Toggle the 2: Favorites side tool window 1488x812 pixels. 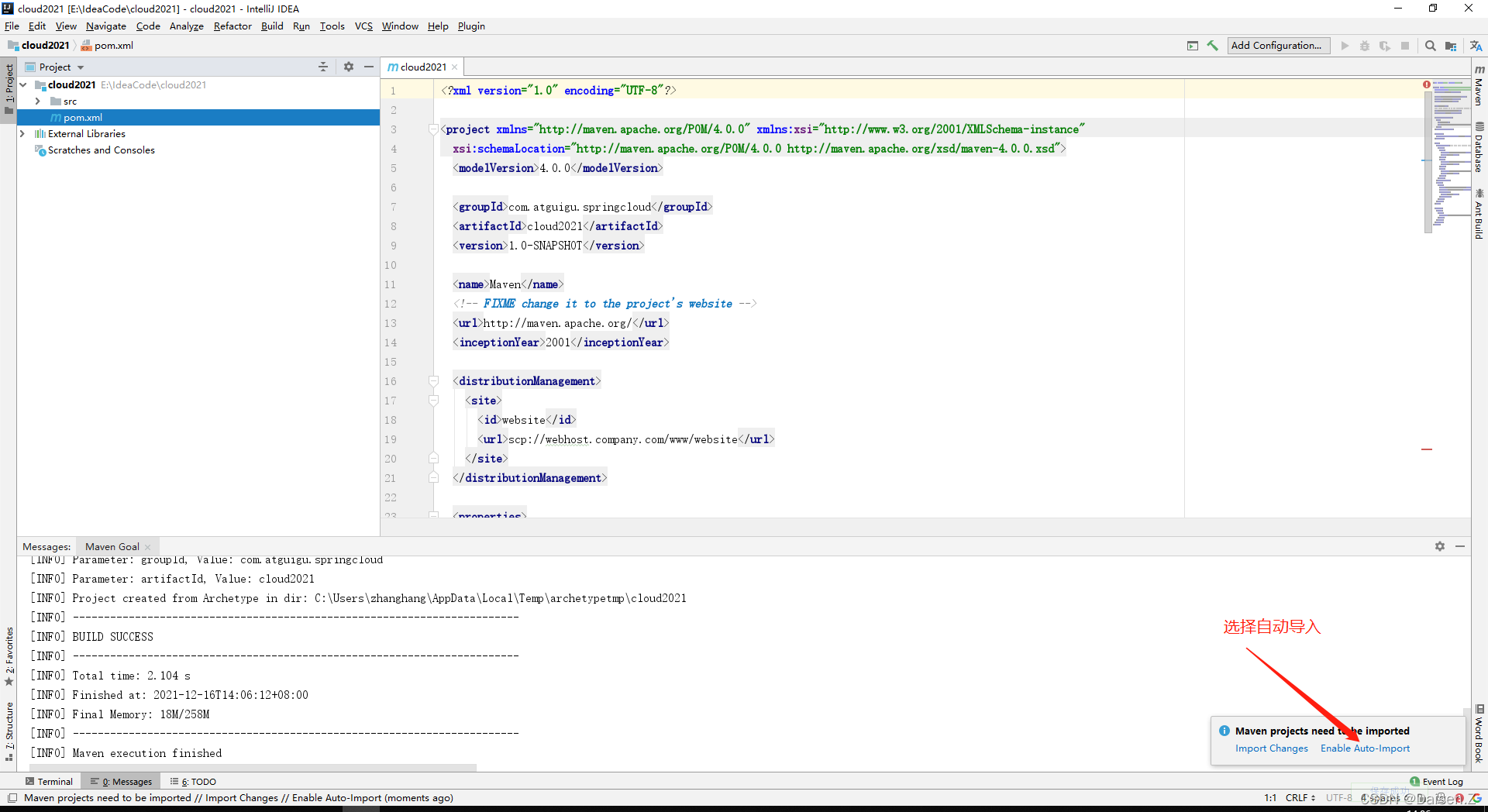[x=9, y=656]
